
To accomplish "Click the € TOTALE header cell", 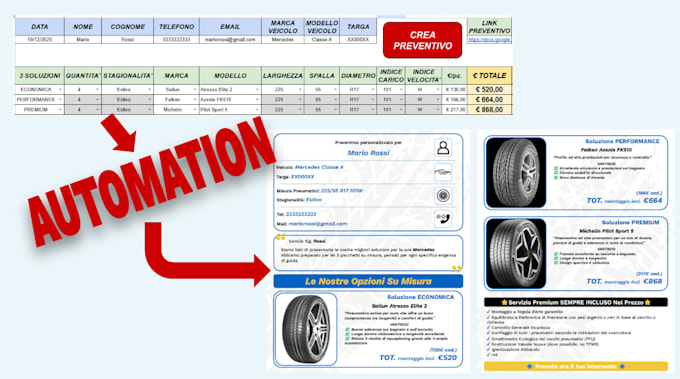I will coord(490,75).
